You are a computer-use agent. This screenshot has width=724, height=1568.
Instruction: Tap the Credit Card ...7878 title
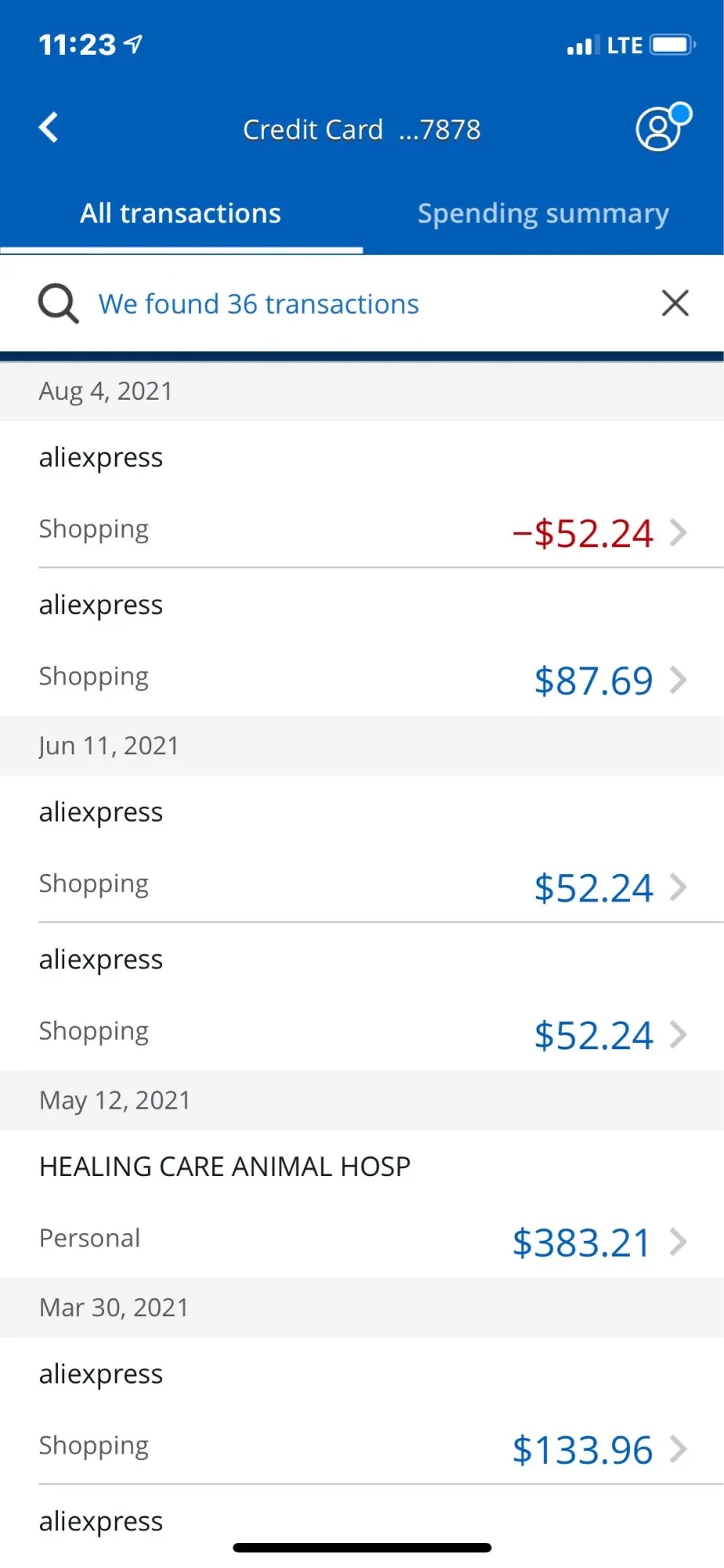click(361, 129)
